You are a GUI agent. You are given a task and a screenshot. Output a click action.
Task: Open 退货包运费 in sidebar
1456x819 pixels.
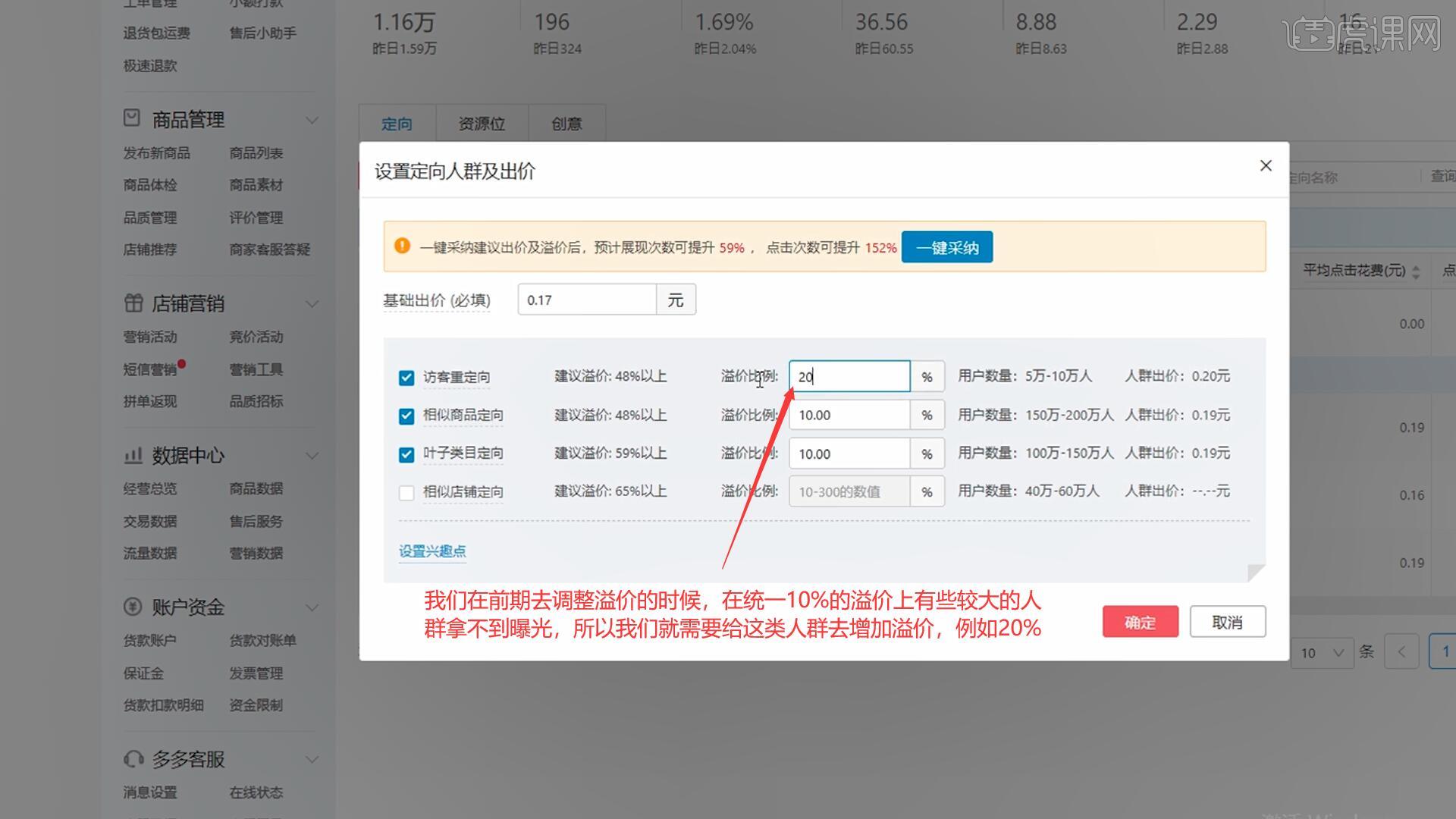coord(157,33)
